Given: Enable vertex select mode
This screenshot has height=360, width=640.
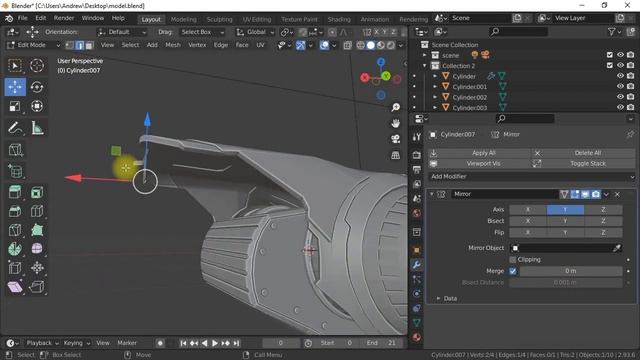Looking at the screenshot, I should tap(70, 45).
